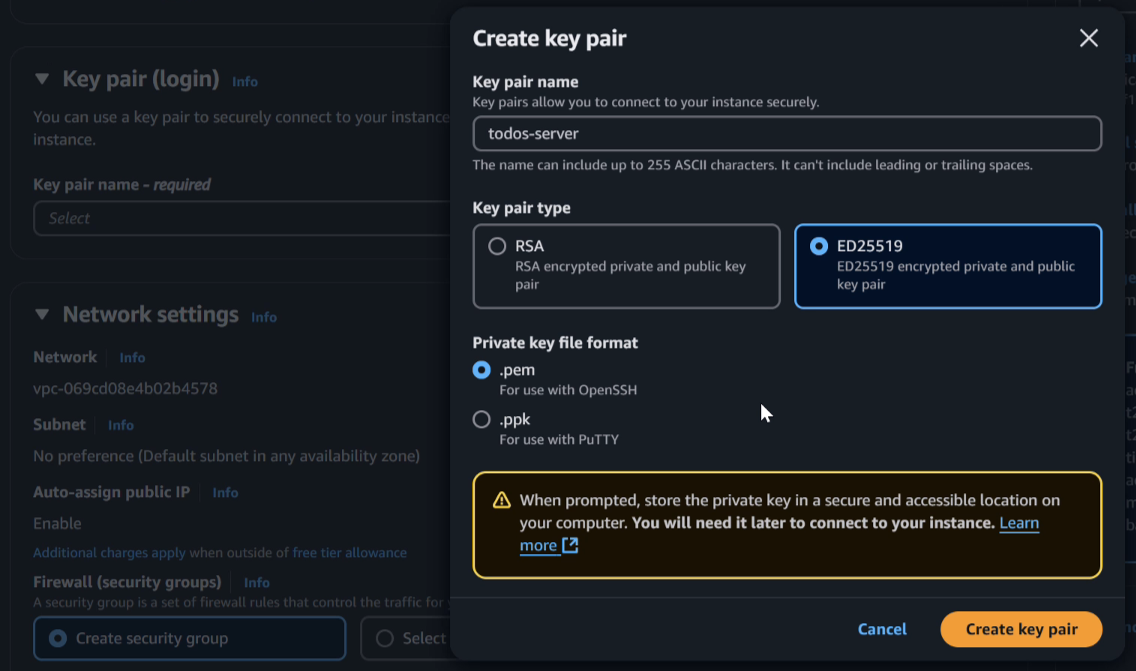
Task: Open Info link beside Auto-assign public IP
Action: pyautogui.click(x=225, y=493)
